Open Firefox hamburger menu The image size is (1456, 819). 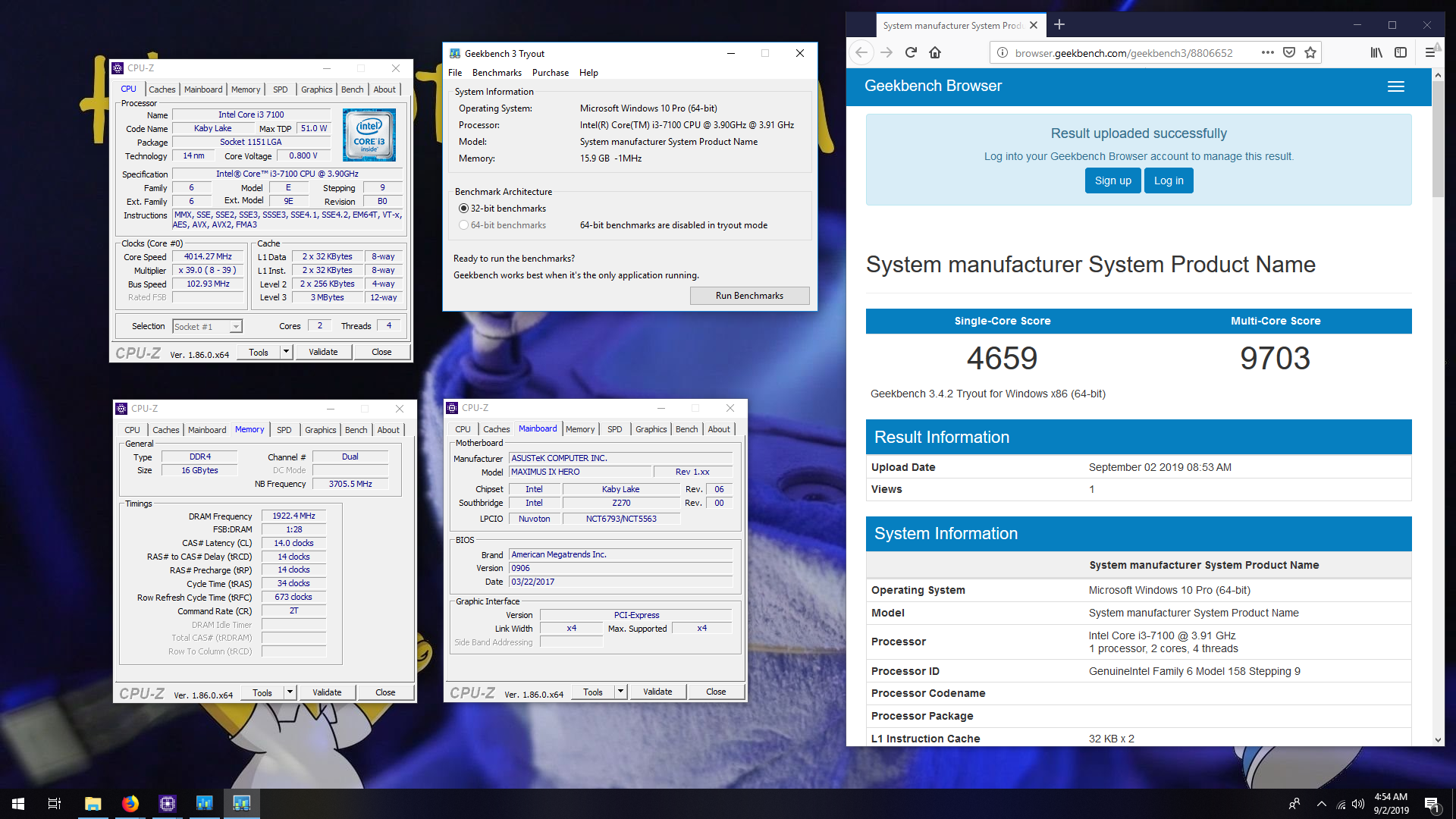click(1429, 52)
